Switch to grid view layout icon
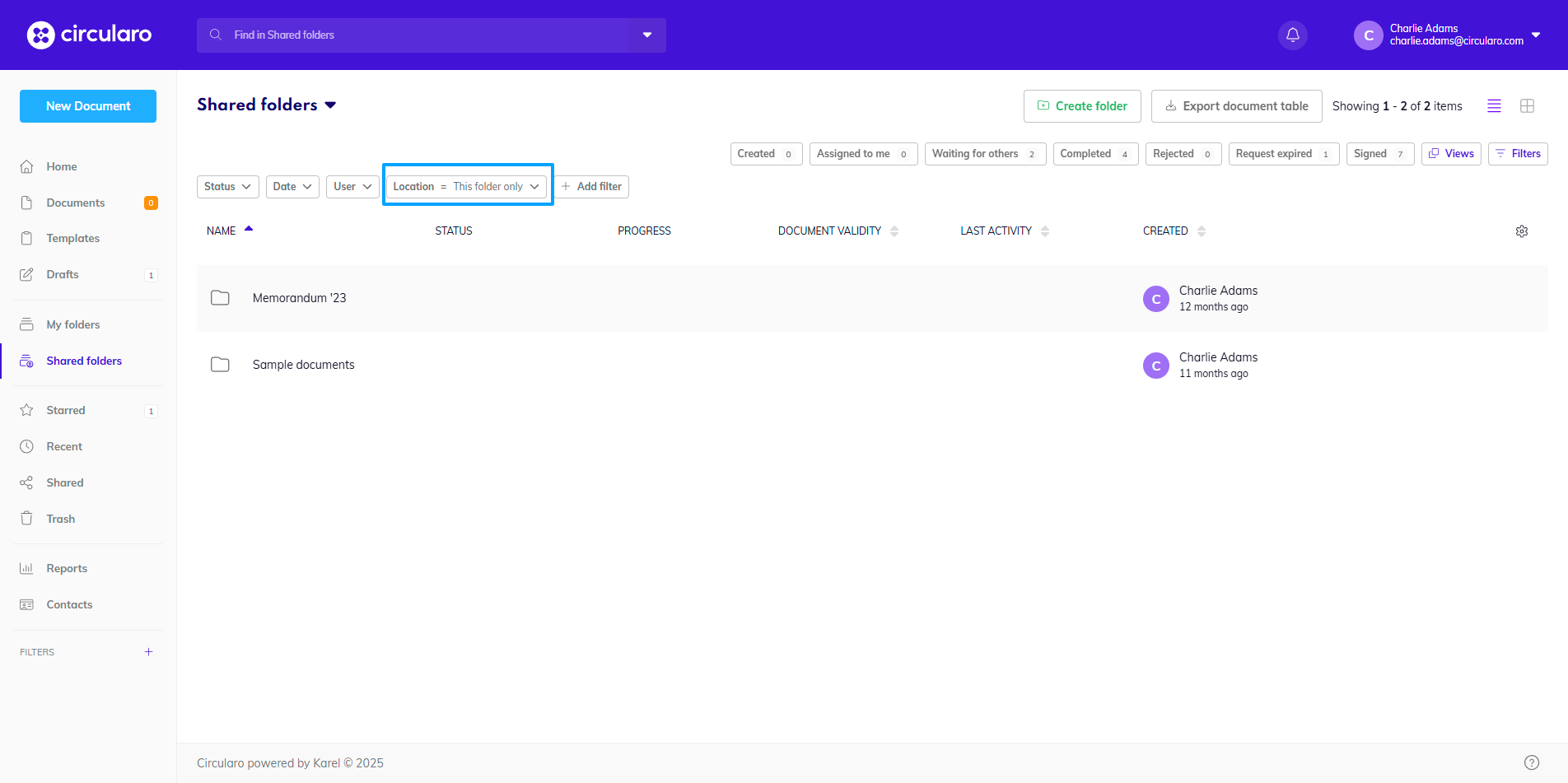1568x783 pixels. coord(1527,106)
